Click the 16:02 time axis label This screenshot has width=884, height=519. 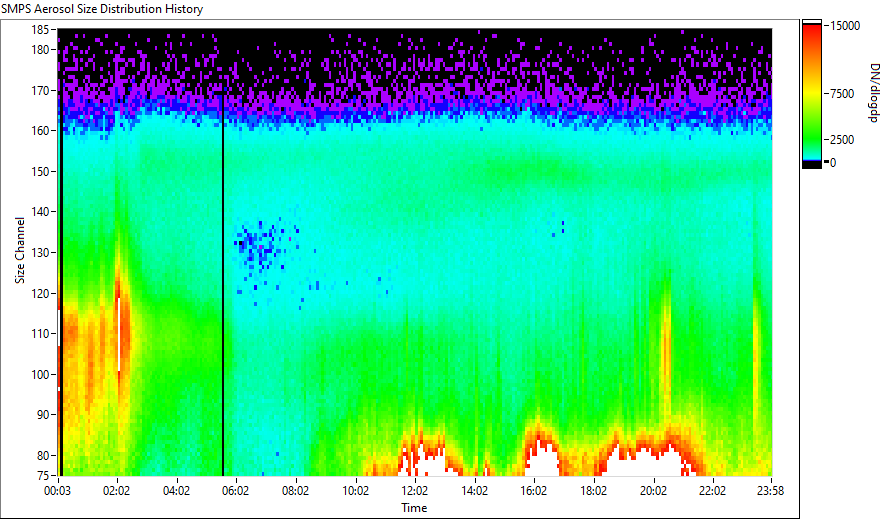click(533, 491)
